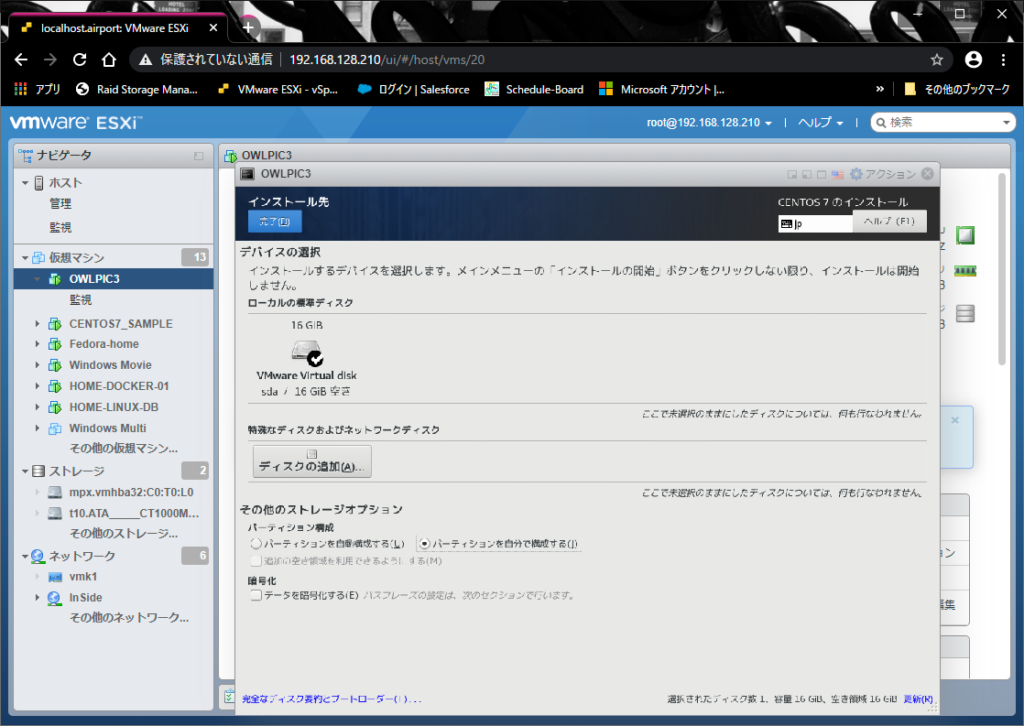Open the アプリ apps grid shortcut

37,89
